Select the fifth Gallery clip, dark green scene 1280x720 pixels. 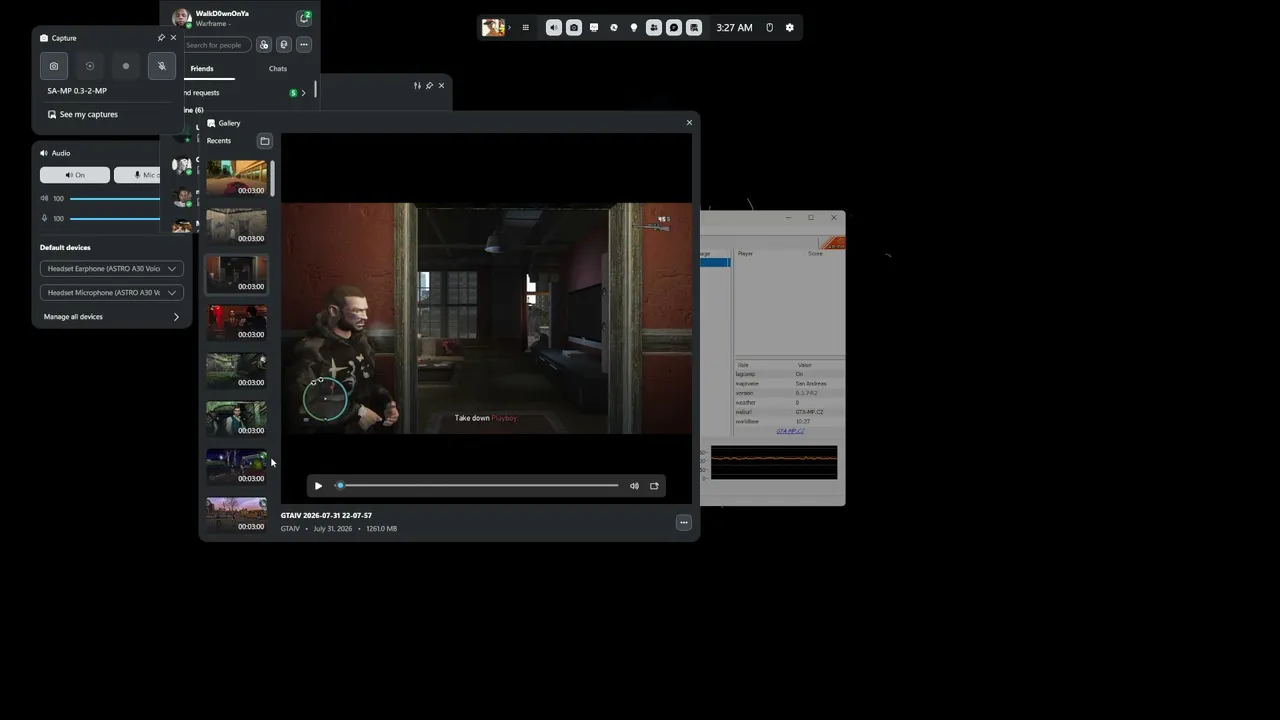coord(237,370)
